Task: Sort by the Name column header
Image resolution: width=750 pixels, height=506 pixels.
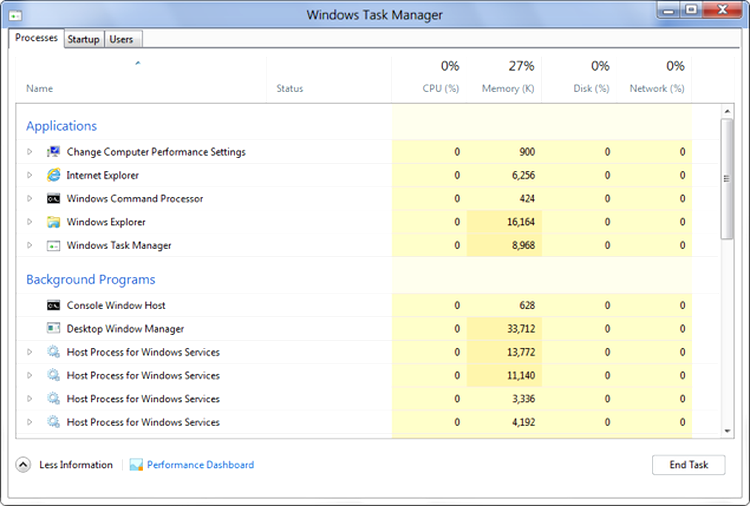Action: 40,88
